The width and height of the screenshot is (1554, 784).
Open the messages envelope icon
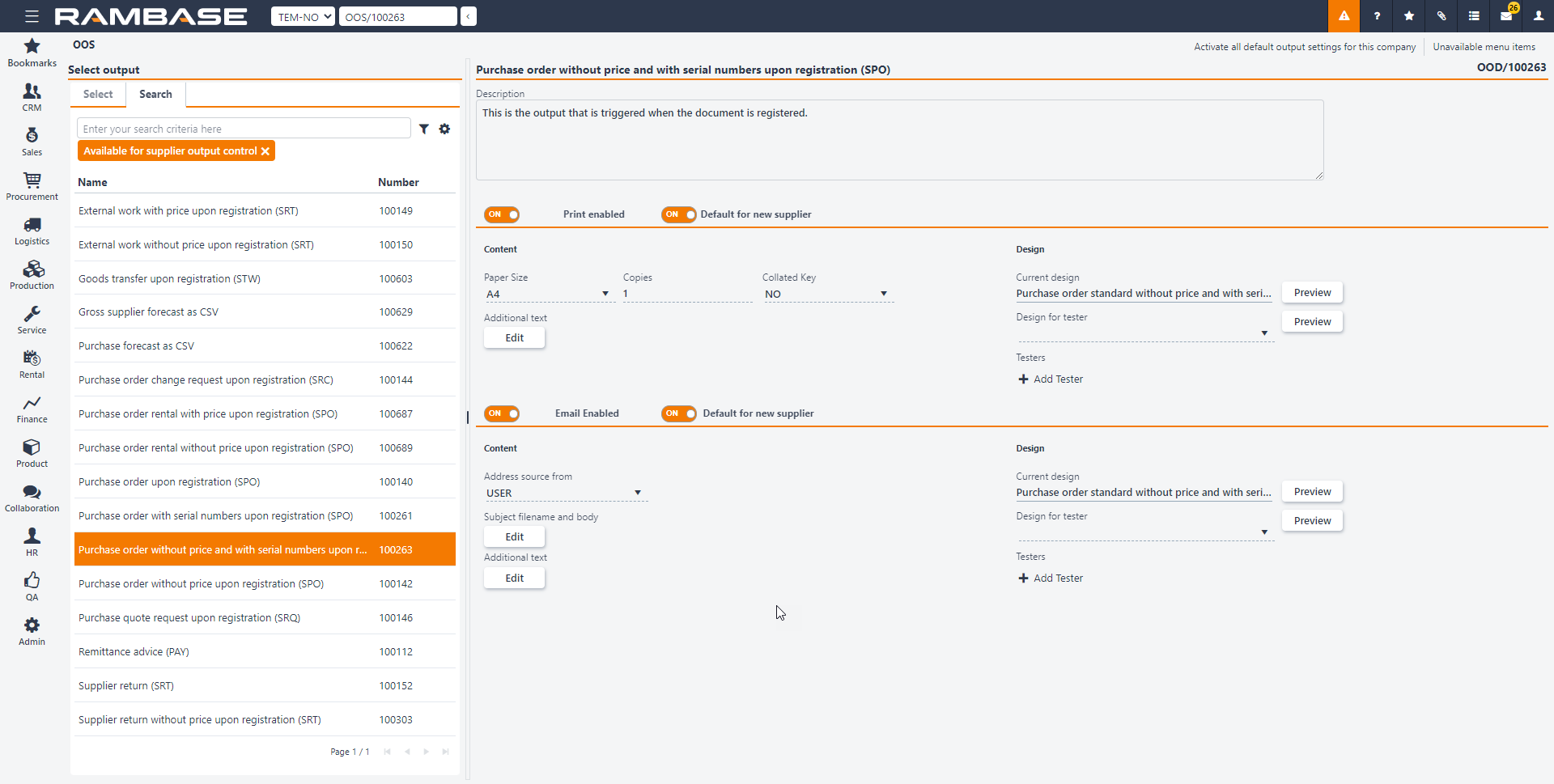1505,16
